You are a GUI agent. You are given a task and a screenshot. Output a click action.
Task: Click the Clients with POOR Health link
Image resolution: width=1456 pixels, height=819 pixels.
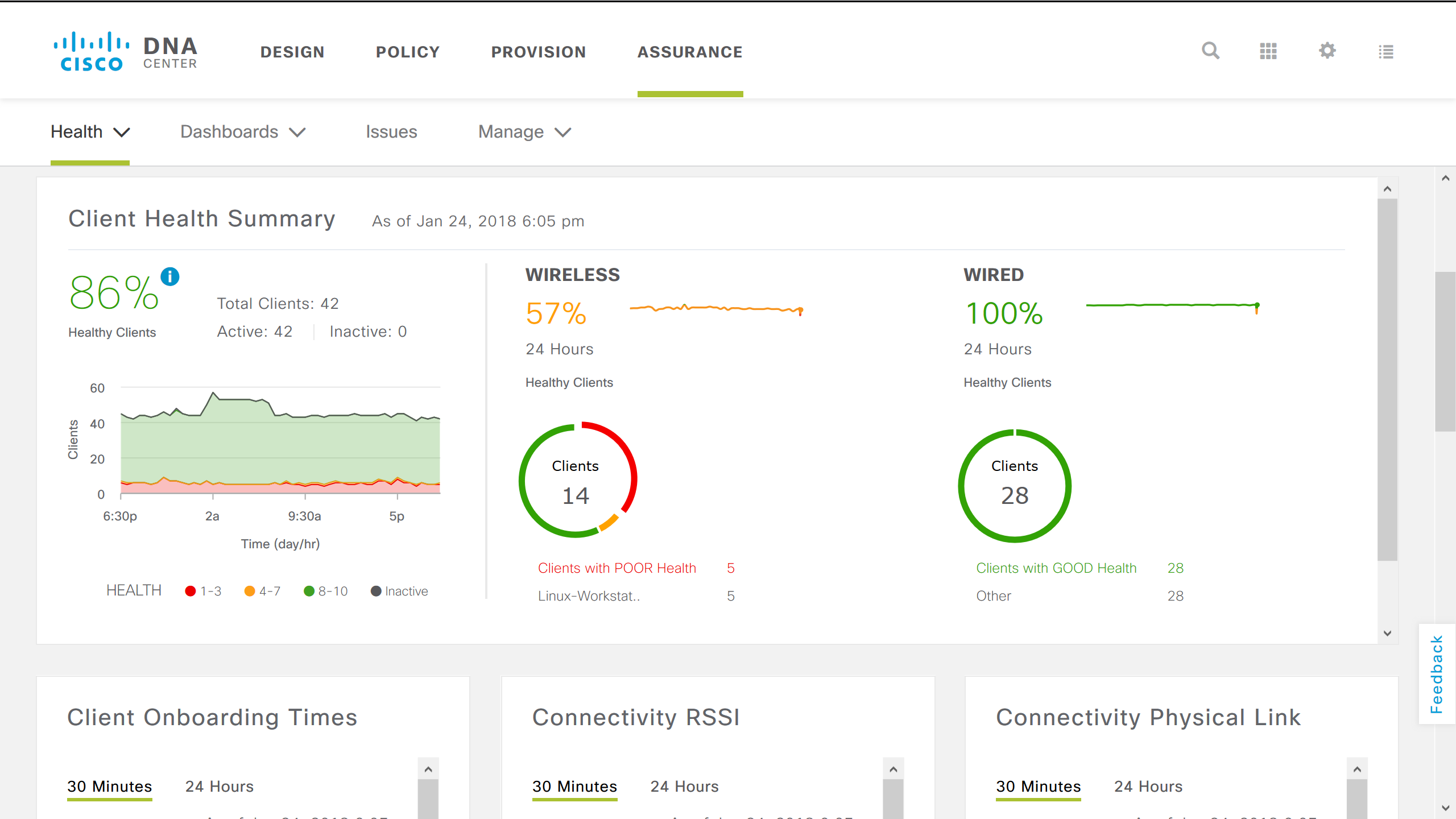tap(617, 568)
